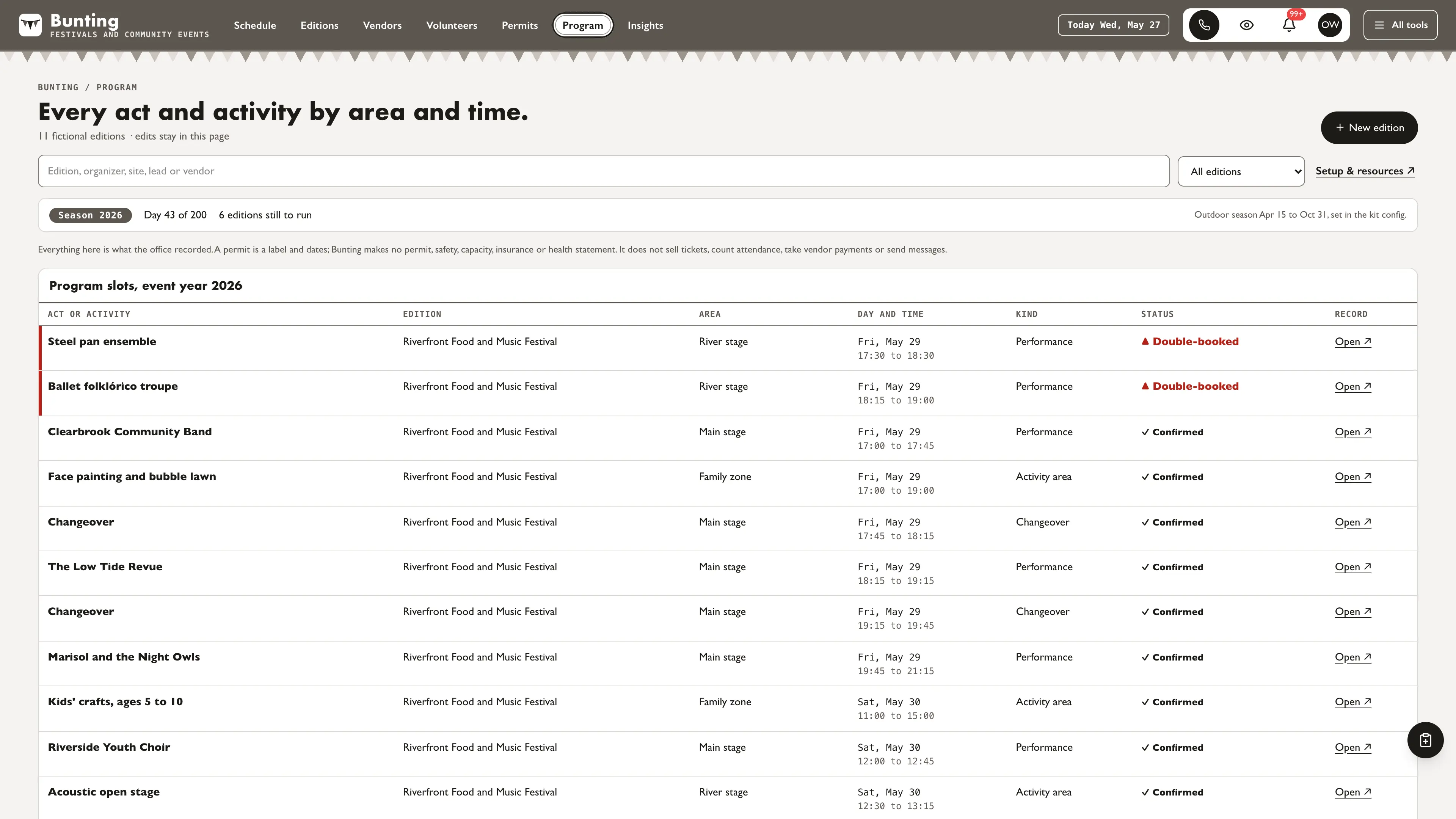The height and width of the screenshot is (819, 1456).
Task: Click 19:45 to 21:15 time for Marisol
Action: 895,671
